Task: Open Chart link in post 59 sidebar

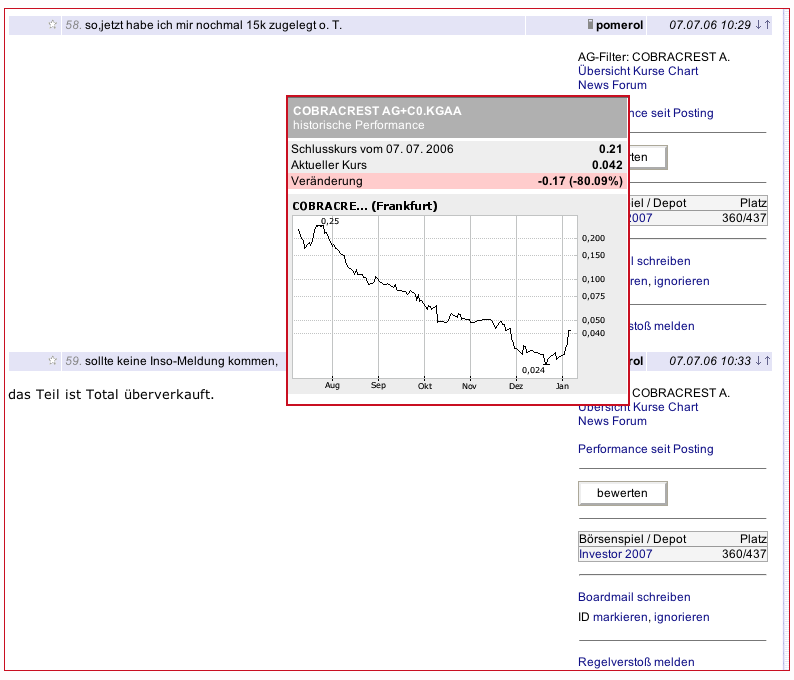Action: click(x=683, y=407)
